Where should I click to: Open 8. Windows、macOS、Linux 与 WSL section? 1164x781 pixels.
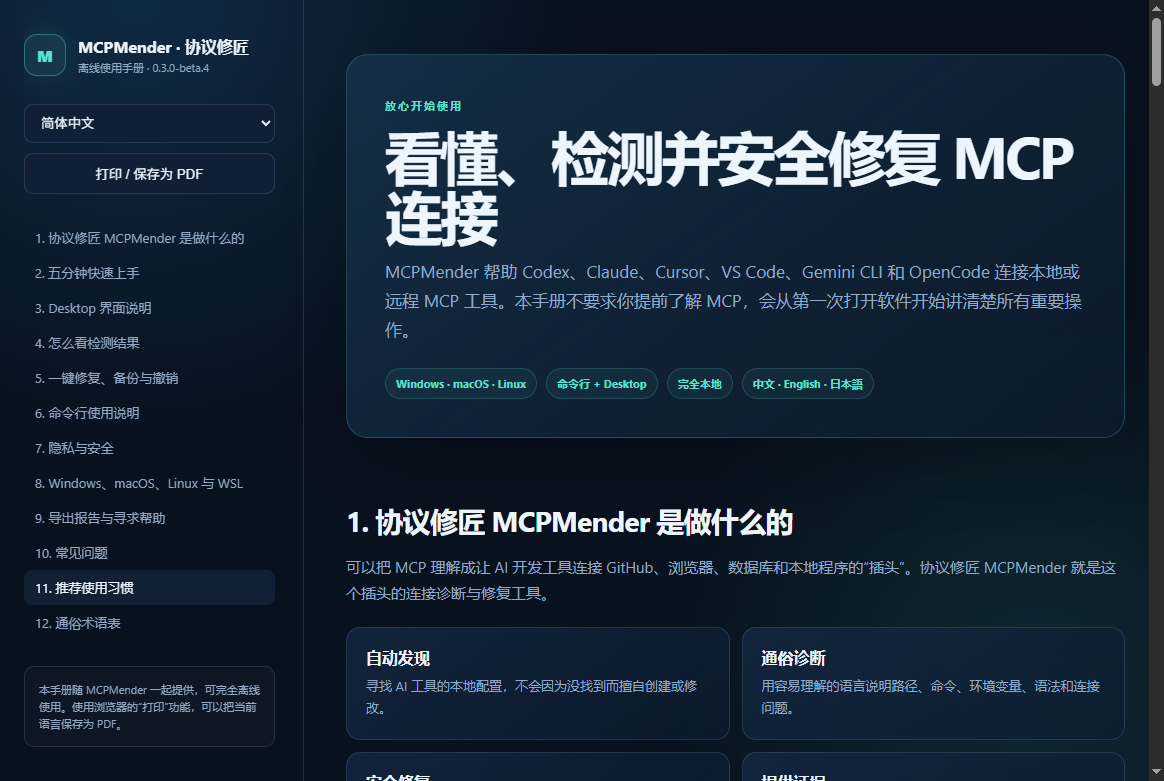click(149, 483)
